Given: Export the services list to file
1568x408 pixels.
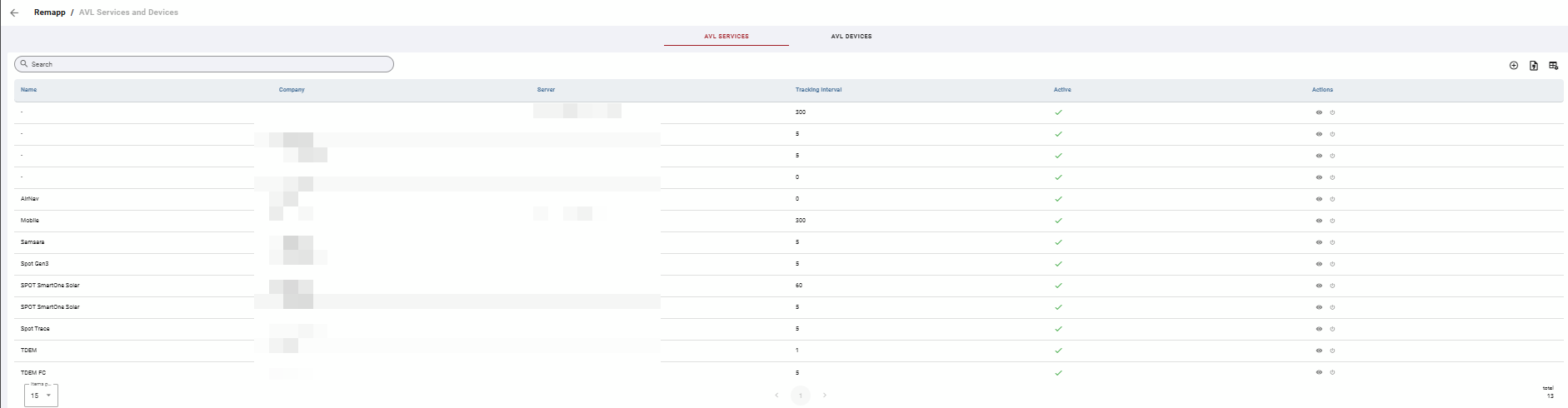Looking at the screenshot, I should coord(1534,65).
